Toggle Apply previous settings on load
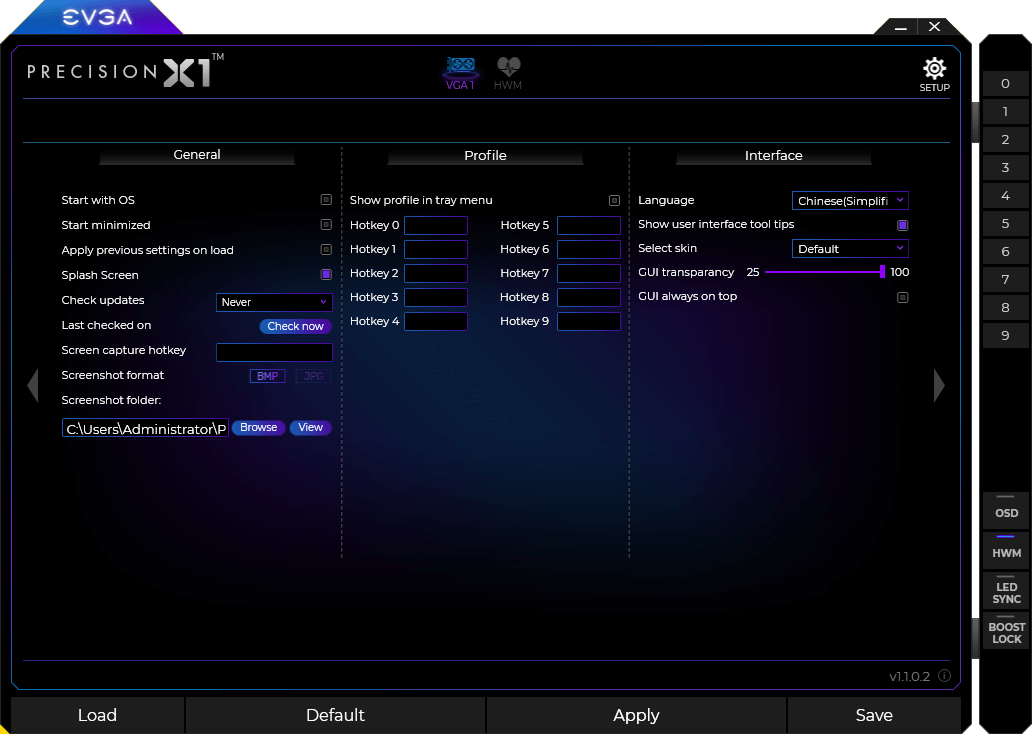Image resolution: width=1032 pixels, height=734 pixels. tap(326, 249)
